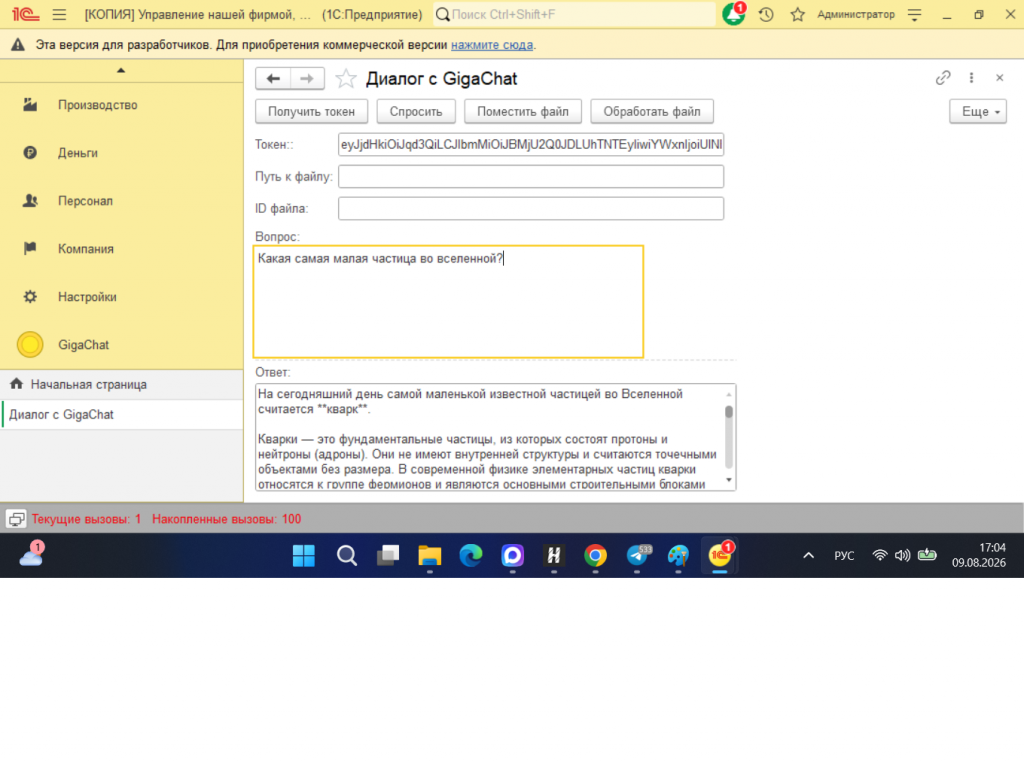Click the Производство factory icon
The width and height of the screenshot is (1024, 763).
(x=30, y=105)
